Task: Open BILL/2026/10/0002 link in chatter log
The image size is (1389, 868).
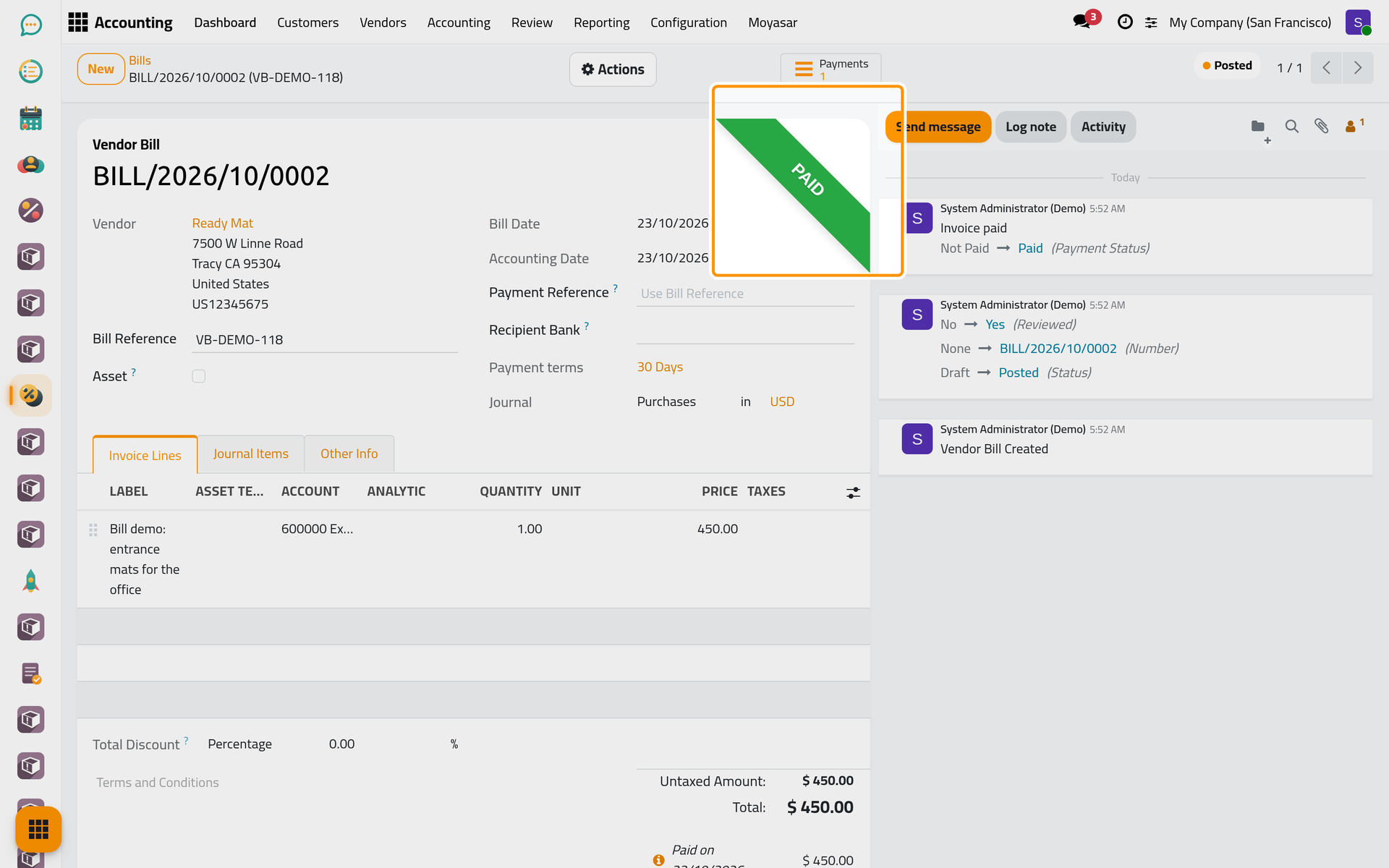Action: click(x=1058, y=349)
